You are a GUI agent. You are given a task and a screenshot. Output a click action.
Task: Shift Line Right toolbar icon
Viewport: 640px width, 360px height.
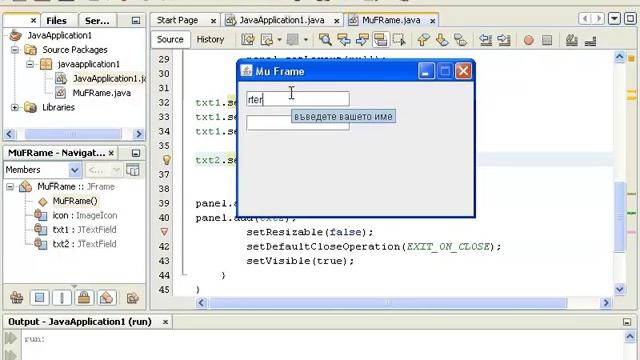click(504, 40)
